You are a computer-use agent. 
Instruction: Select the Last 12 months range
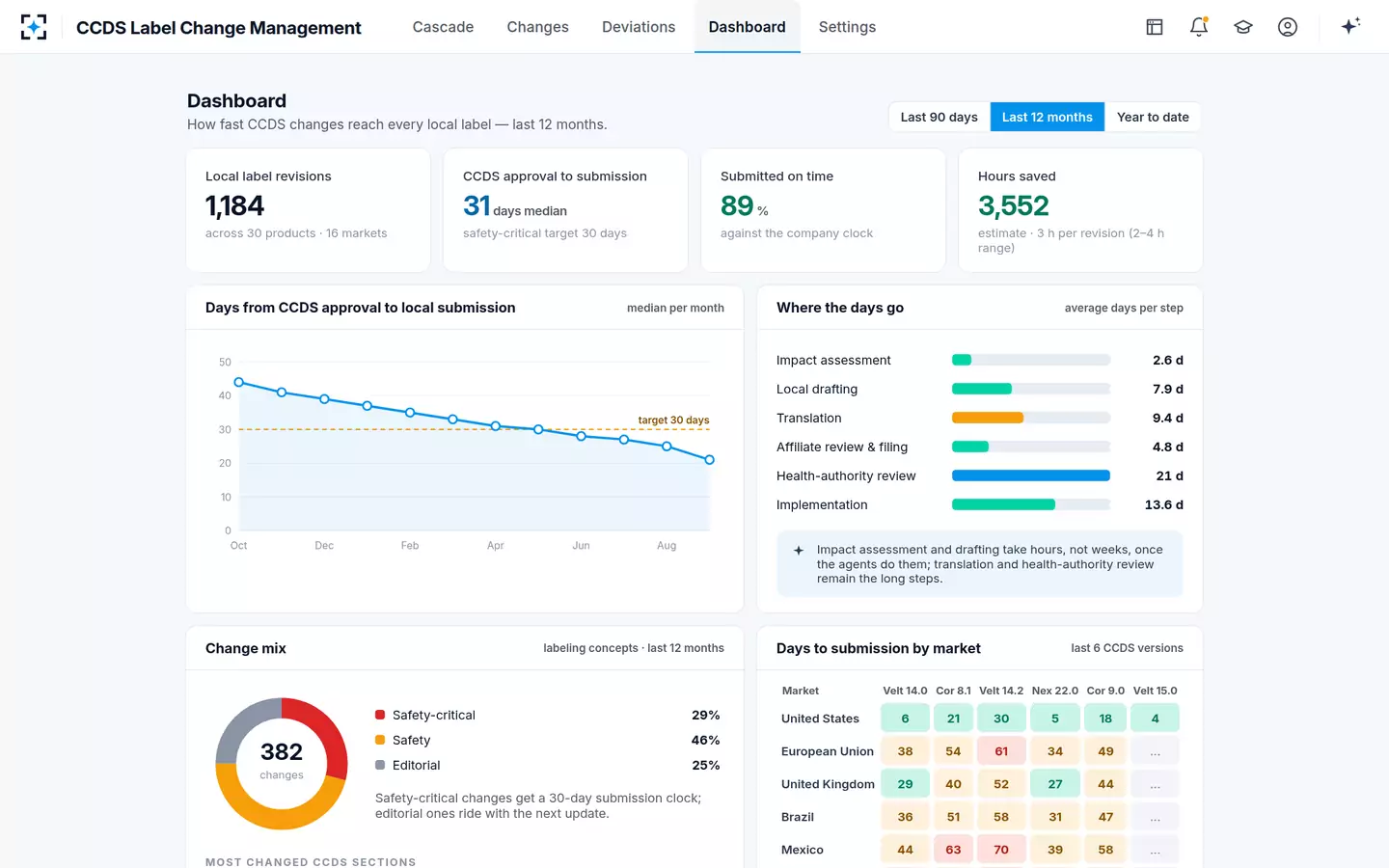pyautogui.click(x=1048, y=117)
